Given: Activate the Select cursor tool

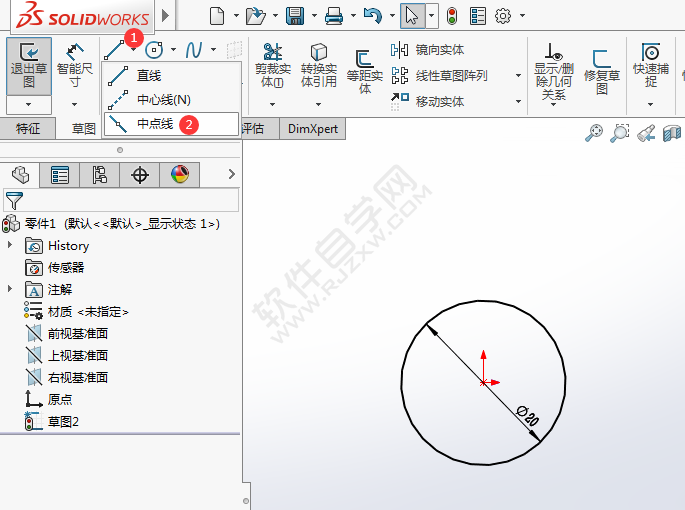Looking at the screenshot, I should tap(412, 16).
